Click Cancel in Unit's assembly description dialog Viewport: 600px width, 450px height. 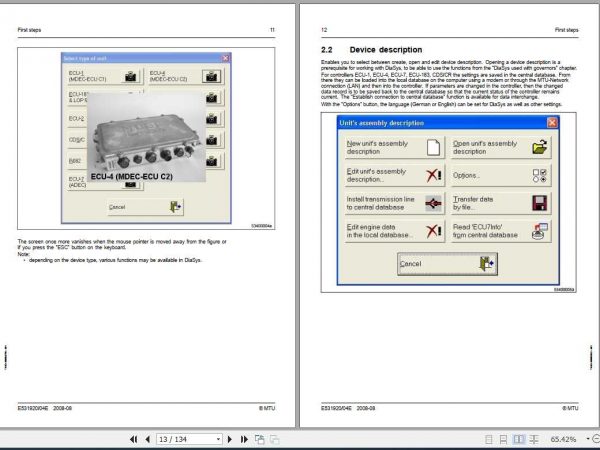click(x=447, y=264)
